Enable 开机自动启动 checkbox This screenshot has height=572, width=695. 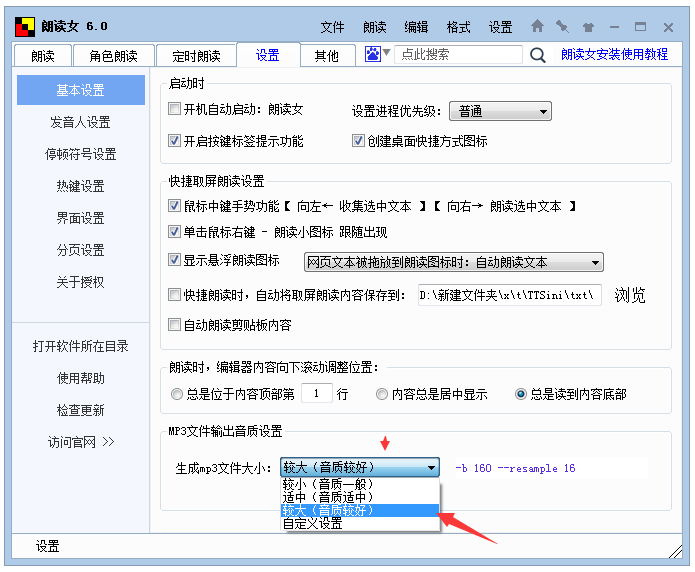point(174,109)
